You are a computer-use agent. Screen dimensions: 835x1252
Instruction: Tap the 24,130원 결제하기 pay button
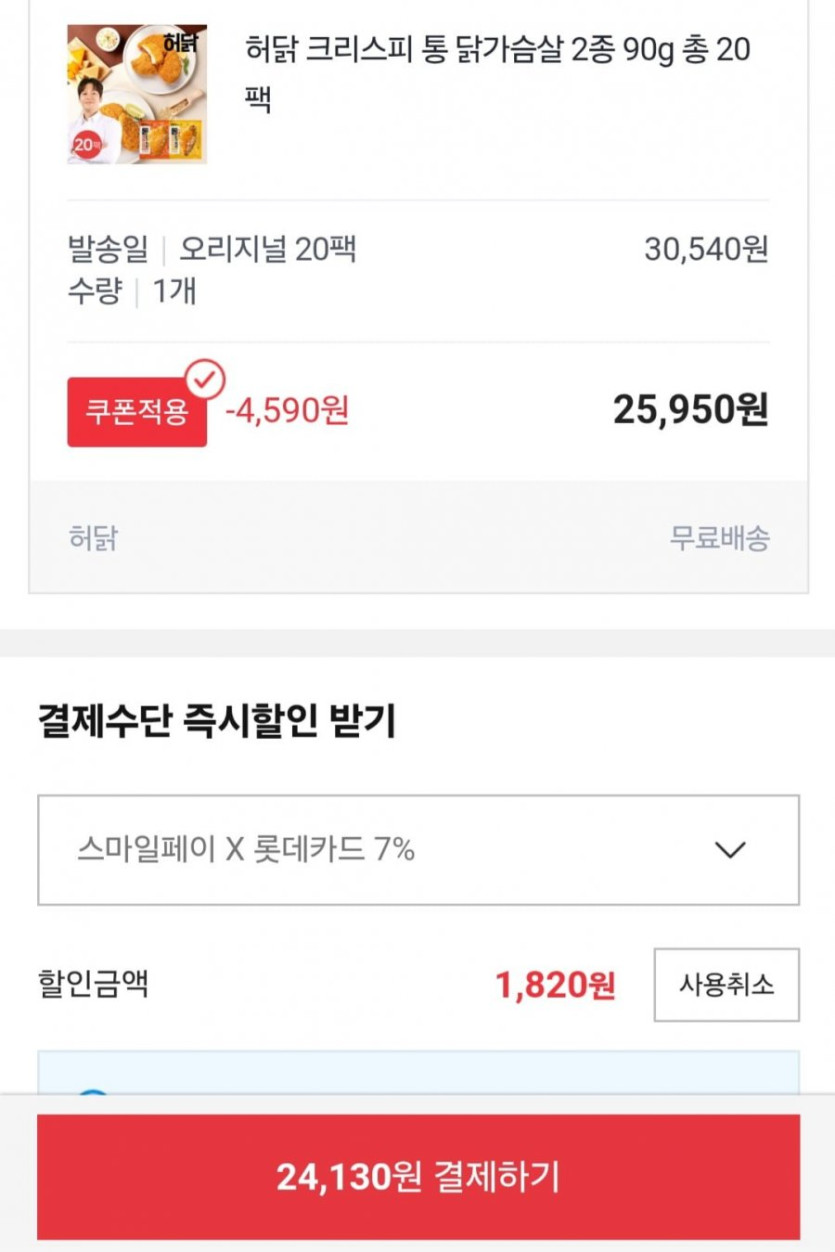click(418, 1177)
